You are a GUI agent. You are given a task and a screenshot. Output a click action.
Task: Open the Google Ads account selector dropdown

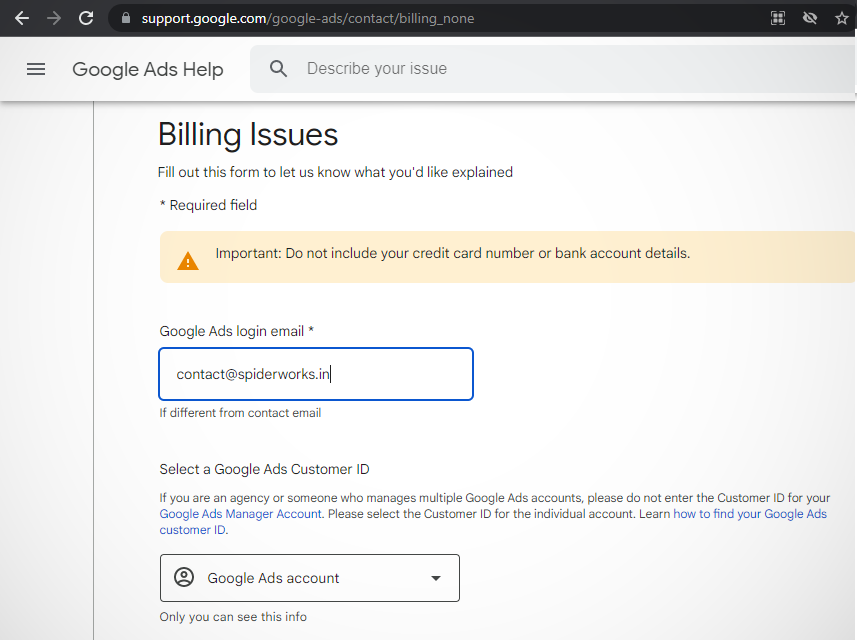(x=309, y=577)
